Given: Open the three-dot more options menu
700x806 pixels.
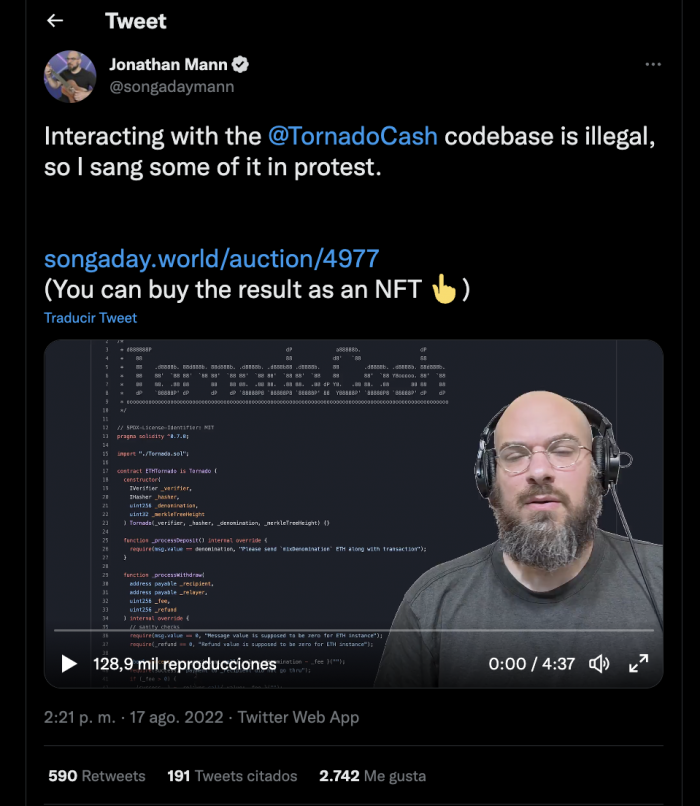Looking at the screenshot, I should click(653, 64).
